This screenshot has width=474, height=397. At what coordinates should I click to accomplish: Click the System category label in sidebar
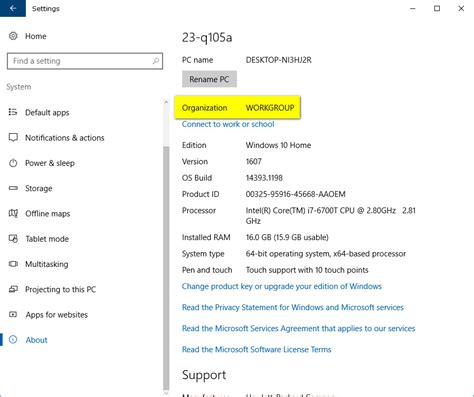click(19, 87)
